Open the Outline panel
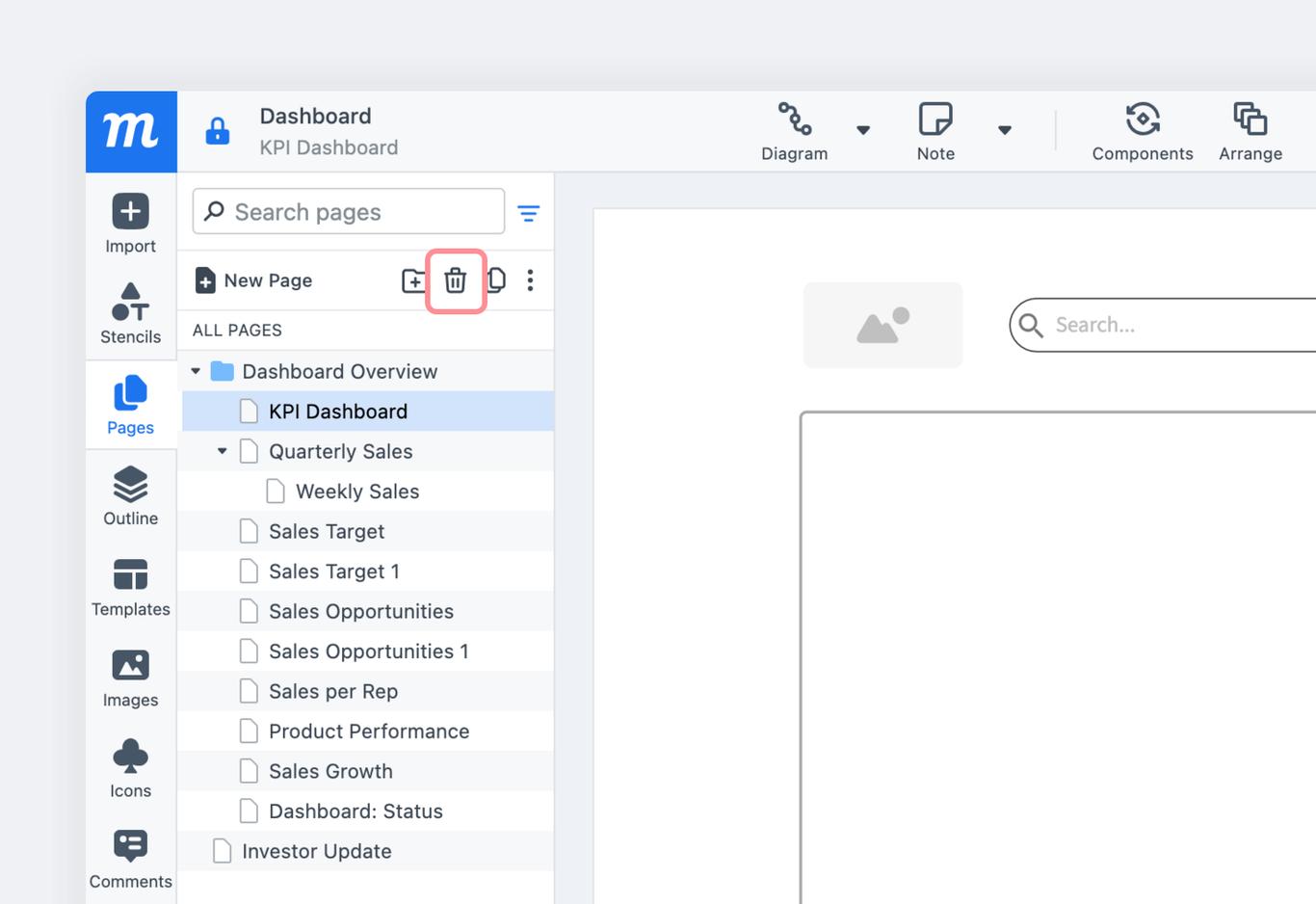The image size is (1316, 904). point(131,495)
